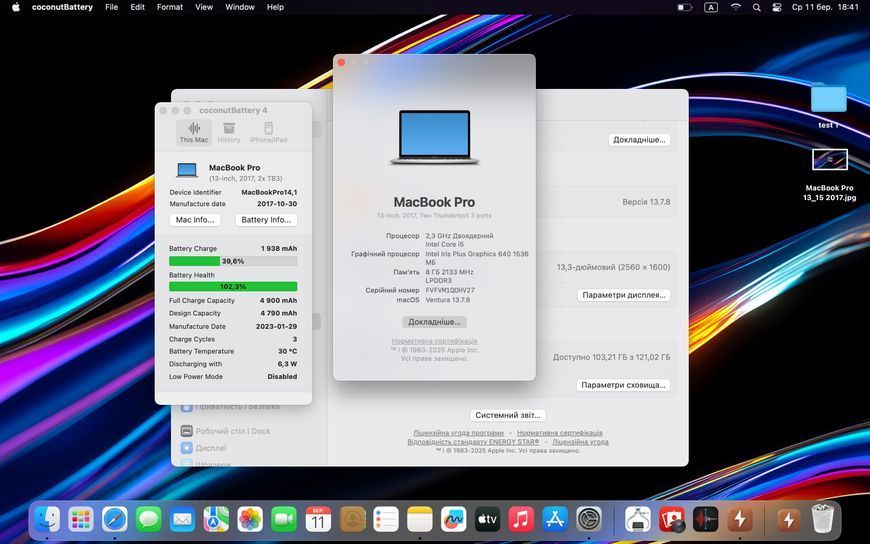This screenshot has width=870, height=544.
Task: Click the battery status menu icon
Action: coord(685,7)
